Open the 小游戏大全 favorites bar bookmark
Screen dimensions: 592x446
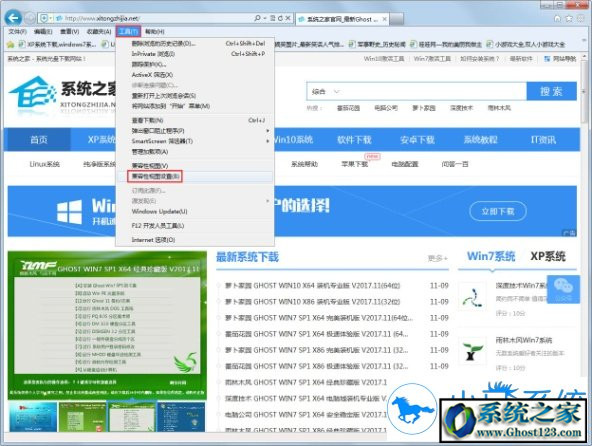526,45
